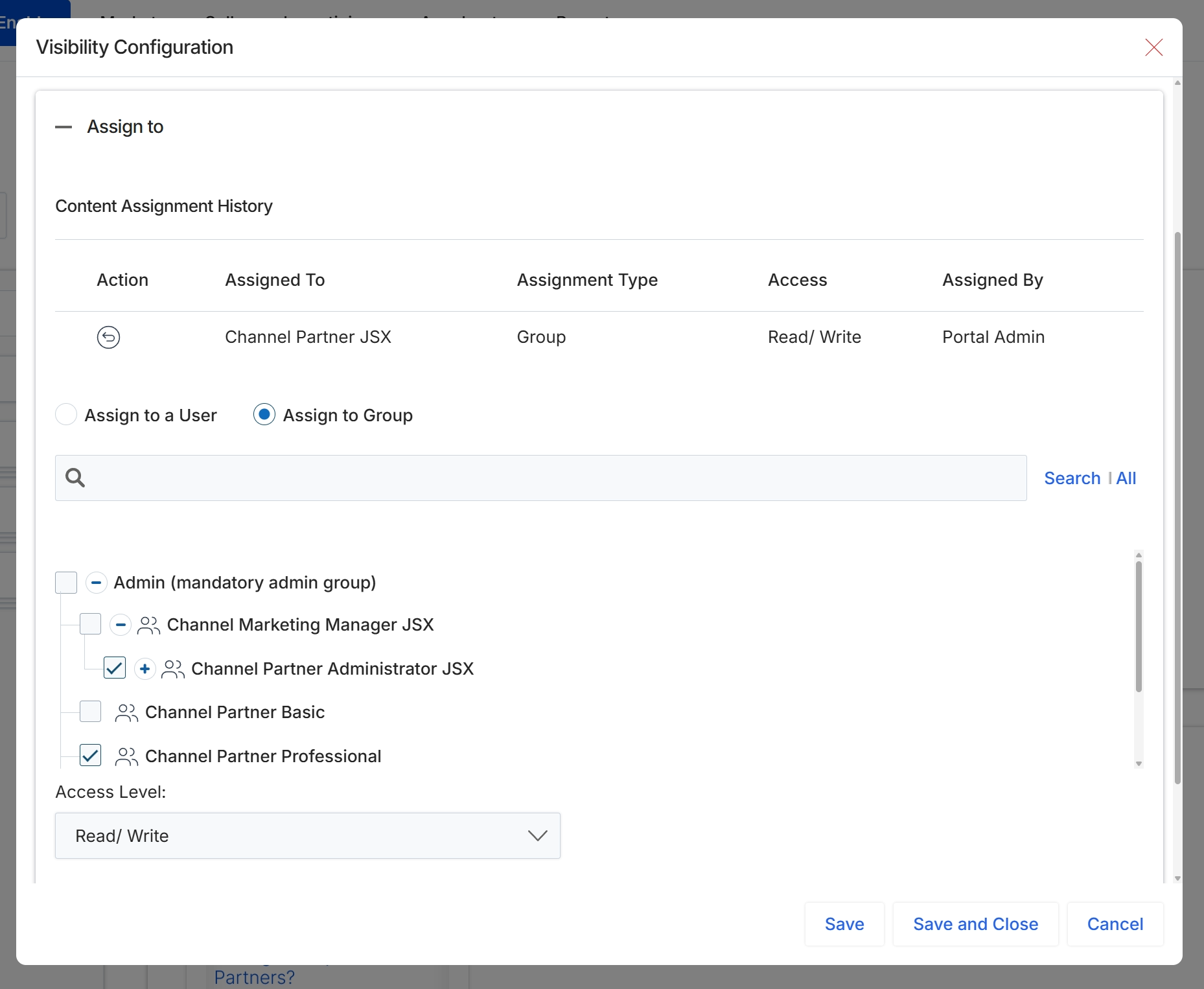Click the 'Portal Admin' cell
The height and width of the screenshot is (989, 1204).
click(x=993, y=337)
